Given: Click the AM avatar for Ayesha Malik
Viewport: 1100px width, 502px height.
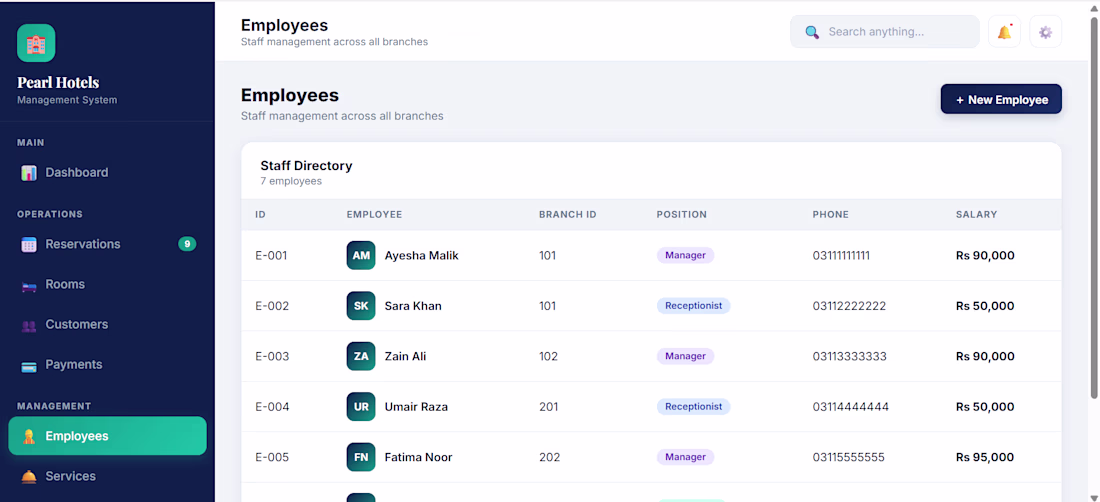Looking at the screenshot, I should (361, 255).
